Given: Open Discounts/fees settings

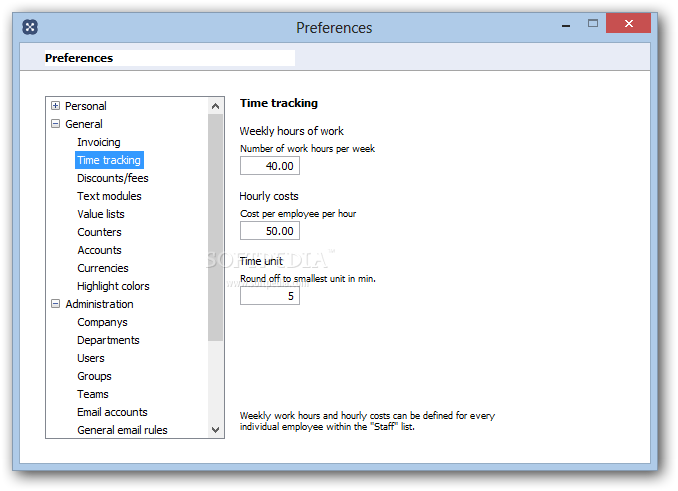Looking at the screenshot, I should point(112,178).
